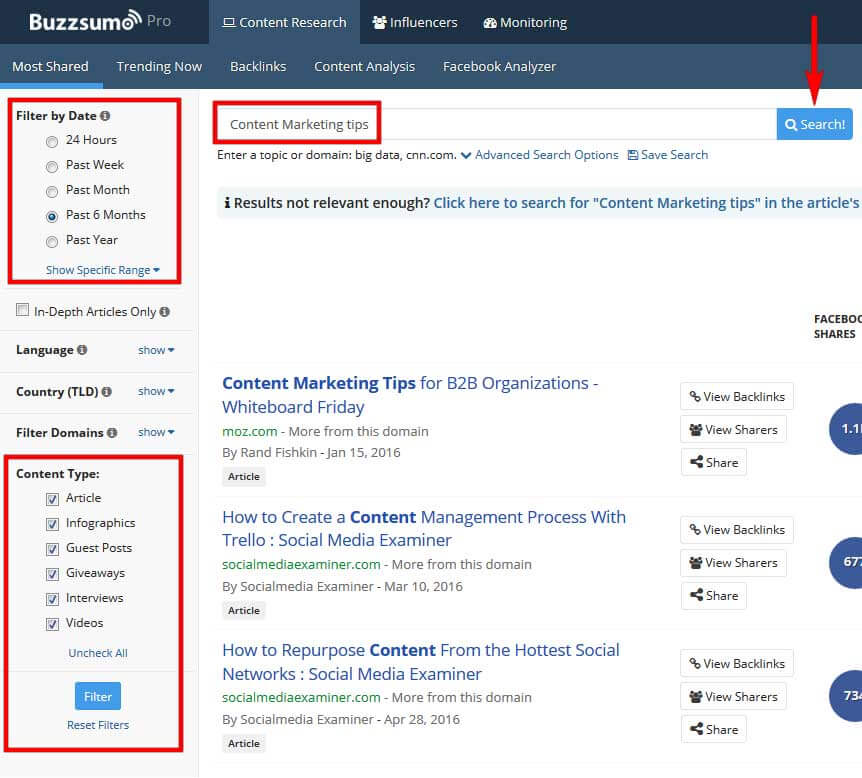Screen dimensions: 862x778
Task: Uncheck the Article content type
Action: (x=52, y=499)
